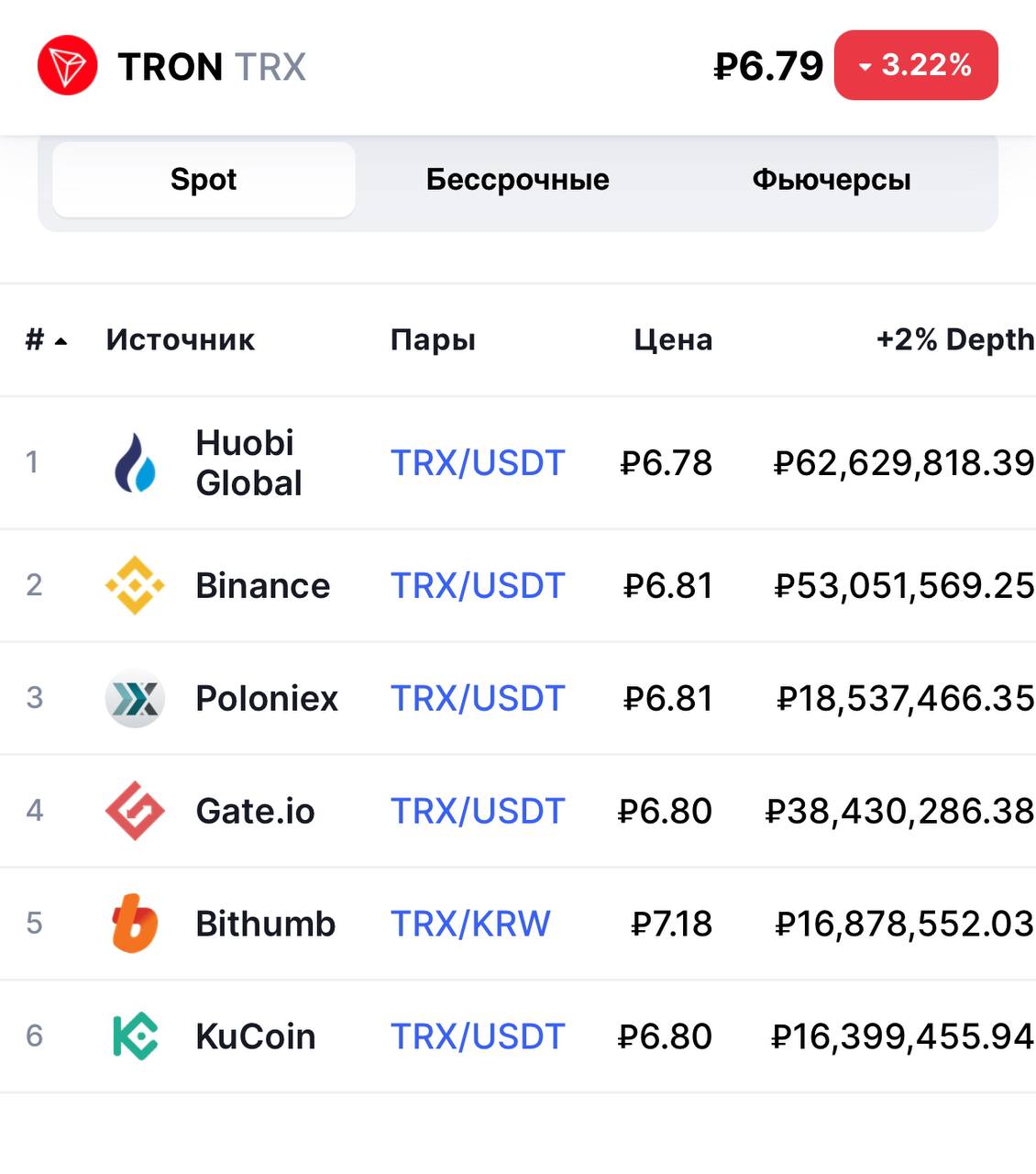
Task: Open Bithumb TRX/KRW pair link
Action: point(470,924)
